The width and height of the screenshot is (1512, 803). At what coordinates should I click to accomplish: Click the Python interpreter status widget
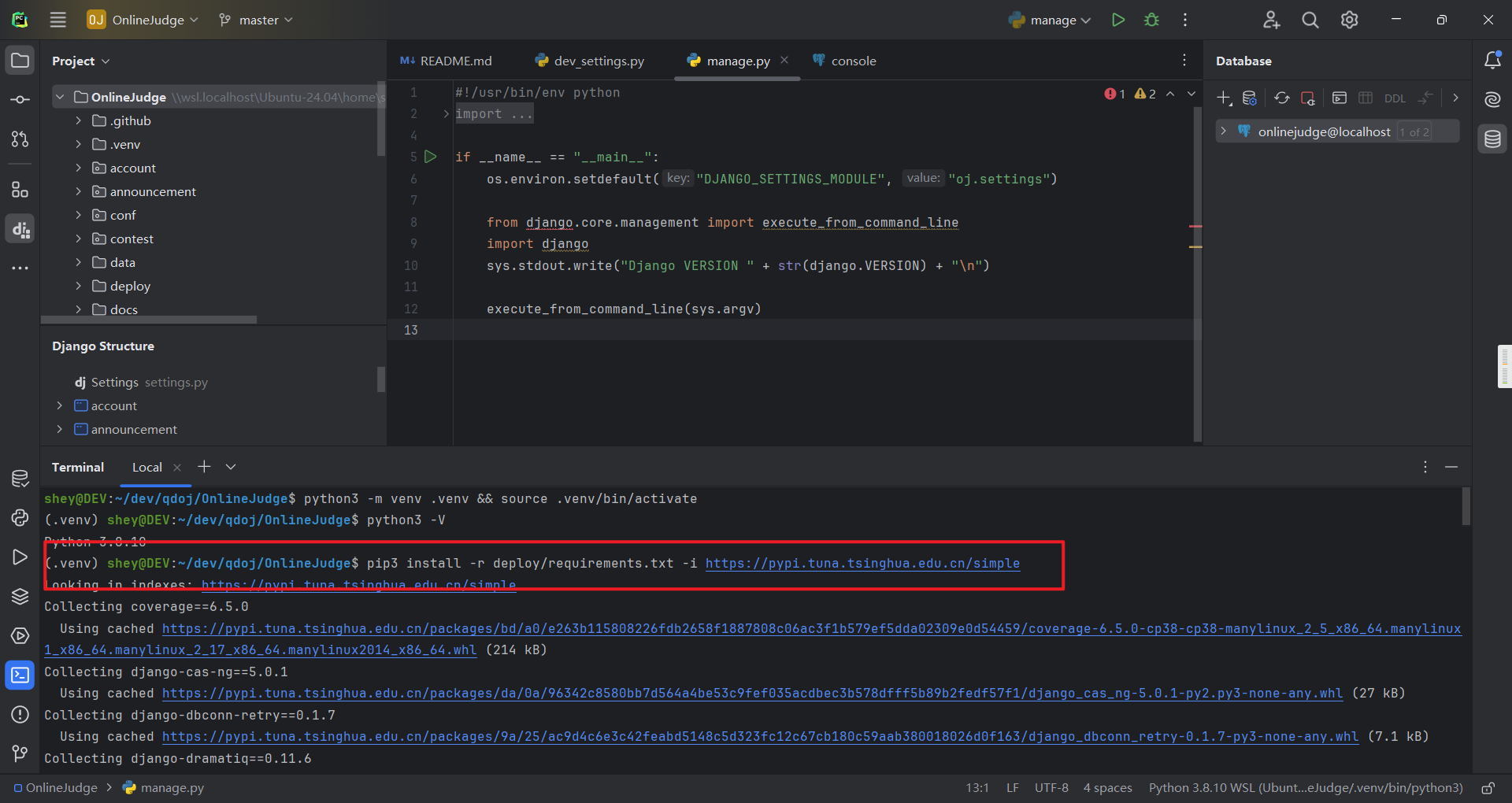[1305, 787]
